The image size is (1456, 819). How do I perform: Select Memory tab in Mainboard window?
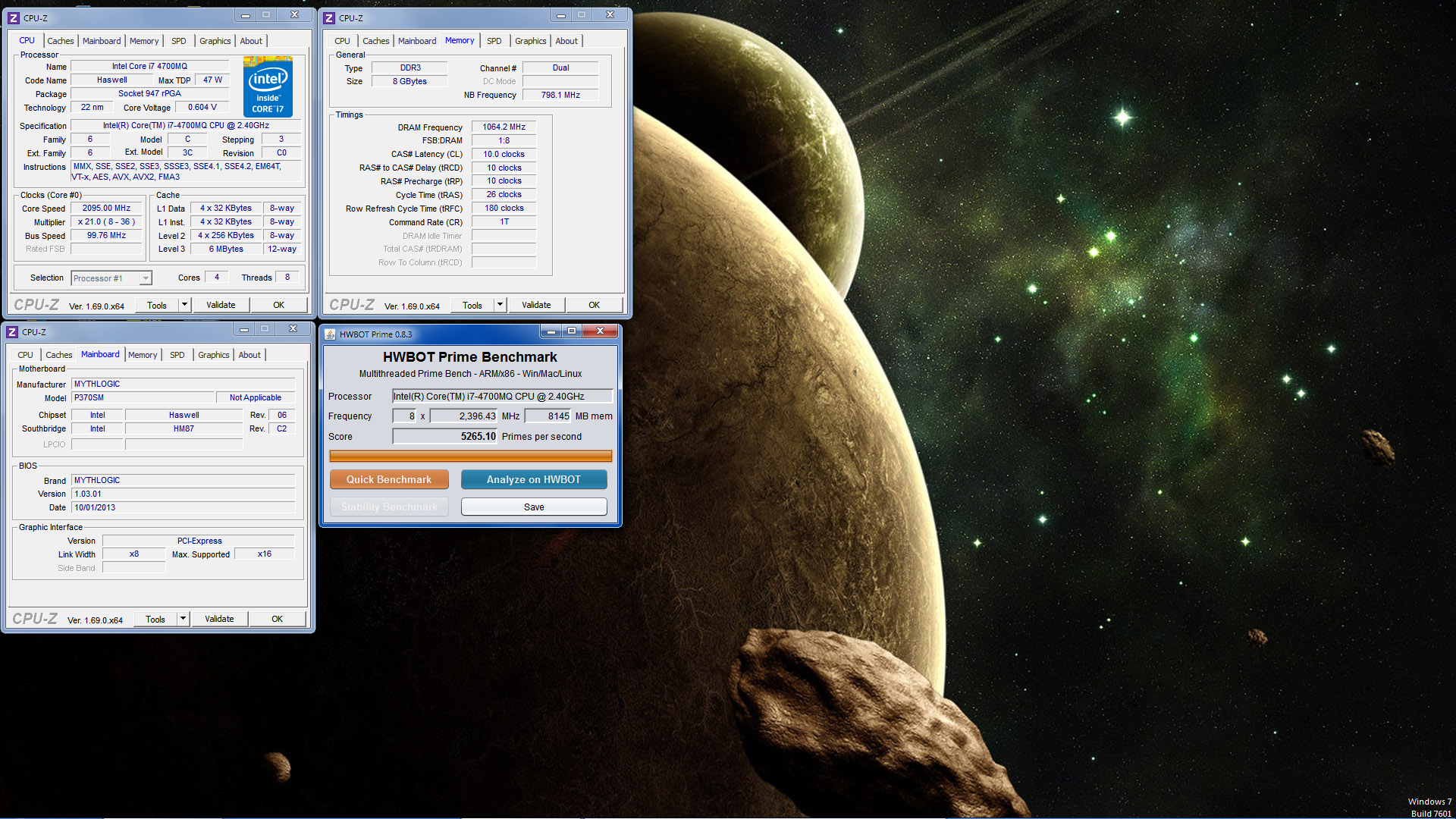(x=143, y=355)
